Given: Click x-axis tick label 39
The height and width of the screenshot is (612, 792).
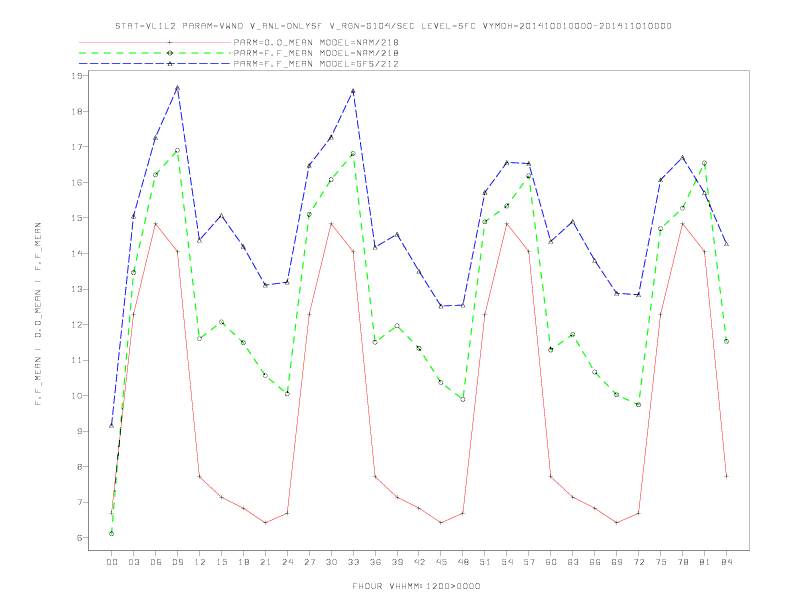Looking at the screenshot, I should click(x=397, y=562).
